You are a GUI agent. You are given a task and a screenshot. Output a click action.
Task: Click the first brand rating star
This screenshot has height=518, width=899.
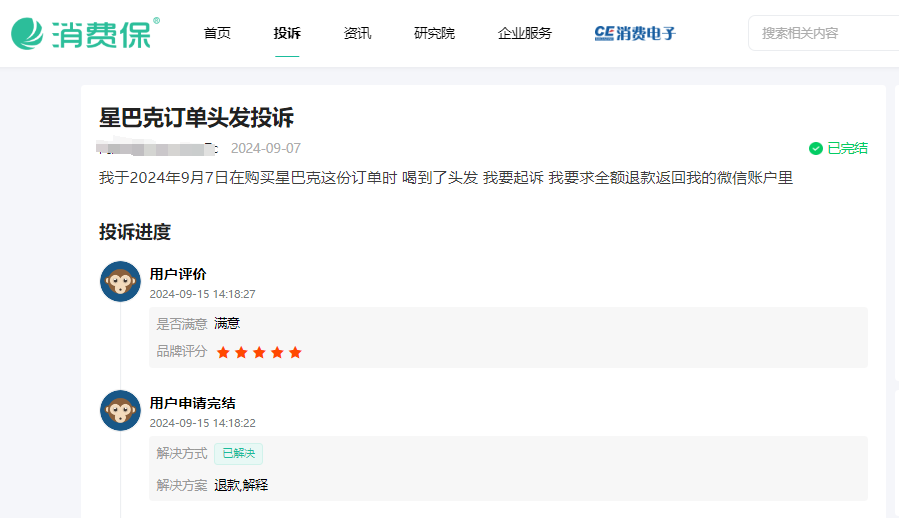click(x=223, y=352)
